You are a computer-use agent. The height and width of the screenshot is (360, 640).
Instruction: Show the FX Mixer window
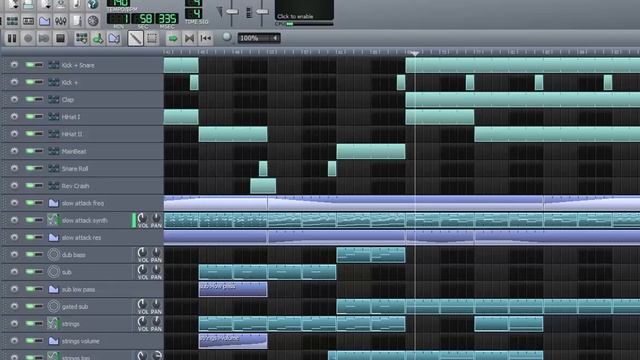click(60, 20)
